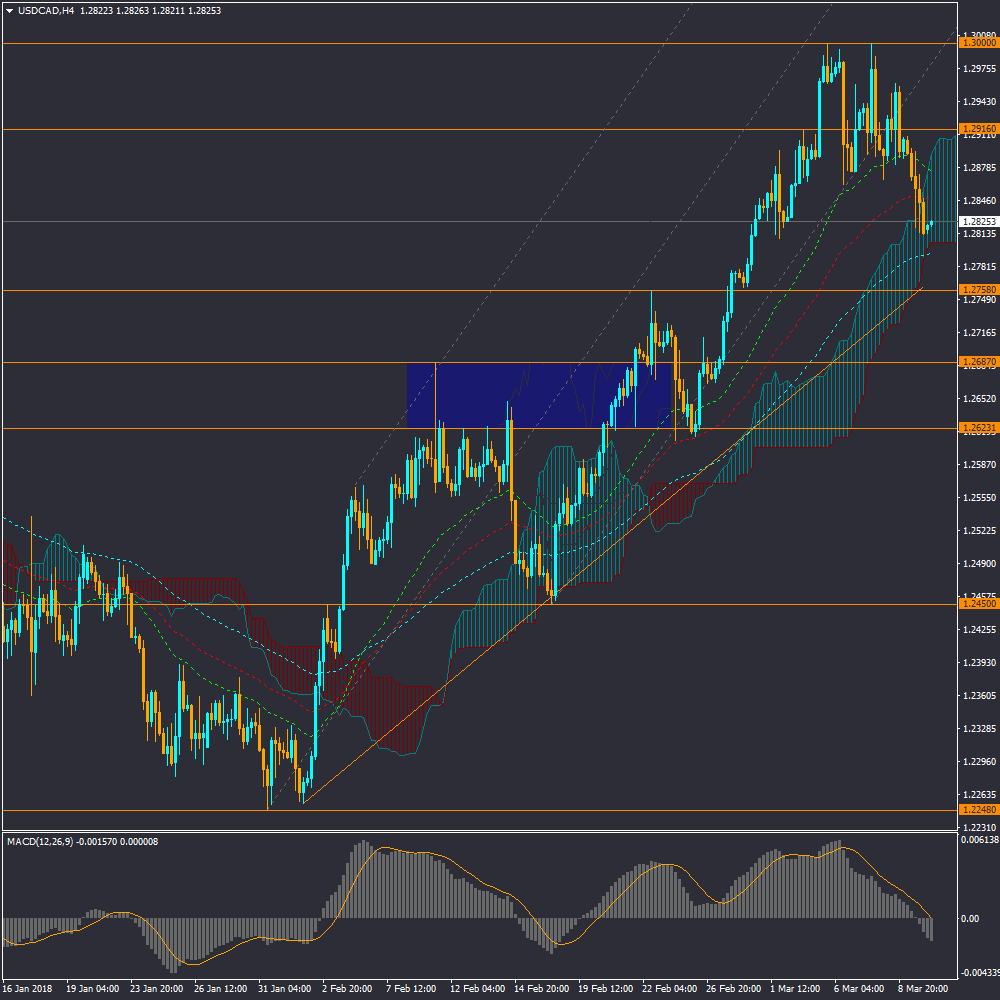1000x1000 pixels.
Task: Click the 2 Feb 20:00 time label
Action: tap(347, 989)
